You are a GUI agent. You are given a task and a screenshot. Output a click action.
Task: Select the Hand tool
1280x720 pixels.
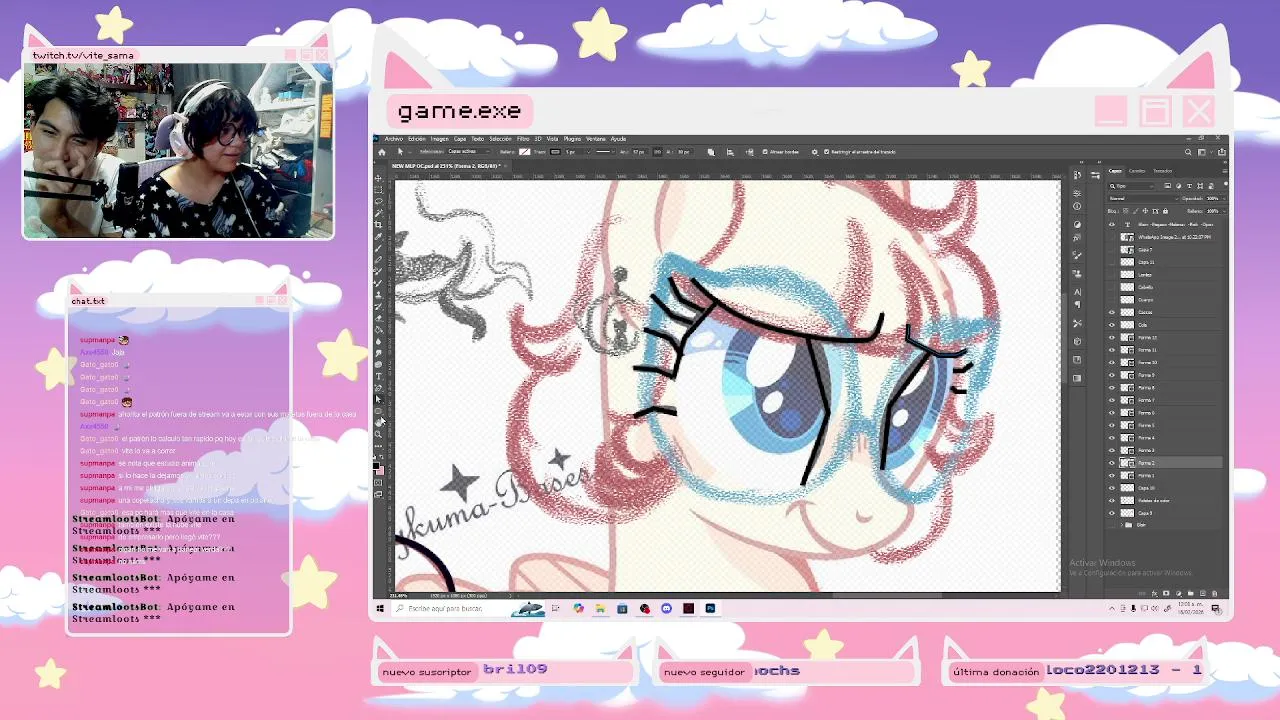tap(378, 422)
